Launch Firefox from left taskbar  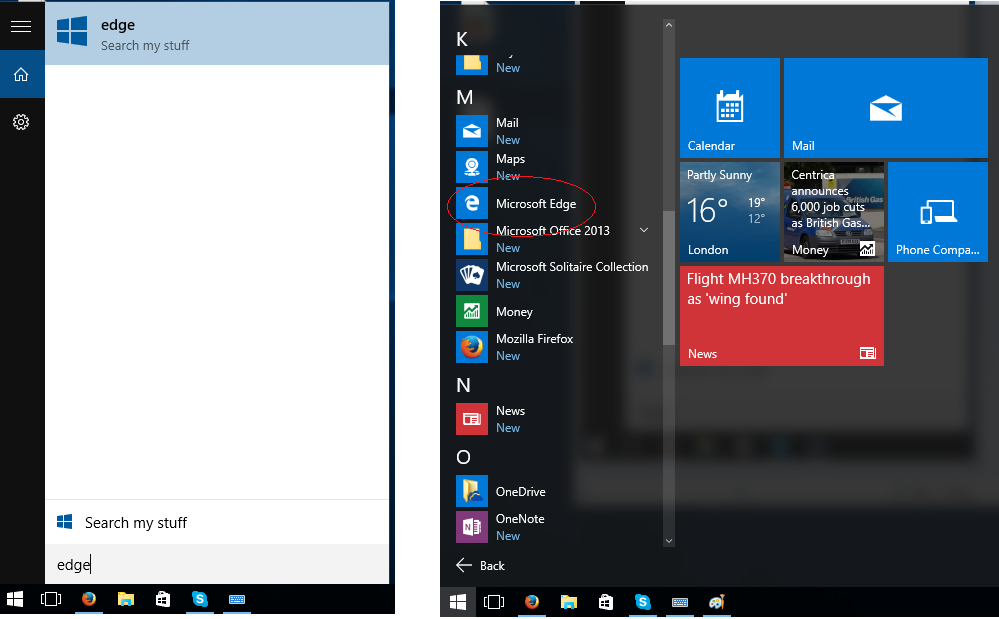click(x=89, y=599)
